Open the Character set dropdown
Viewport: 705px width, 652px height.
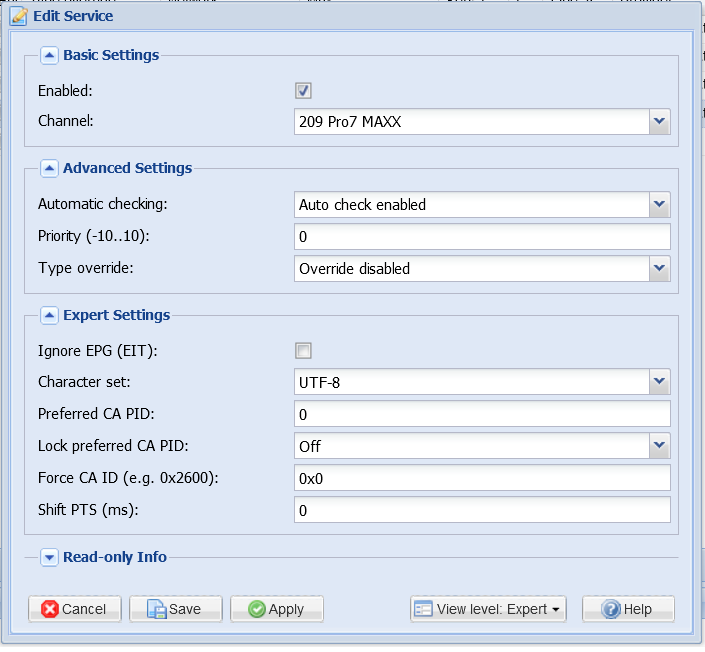pyautogui.click(x=659, y=382)
